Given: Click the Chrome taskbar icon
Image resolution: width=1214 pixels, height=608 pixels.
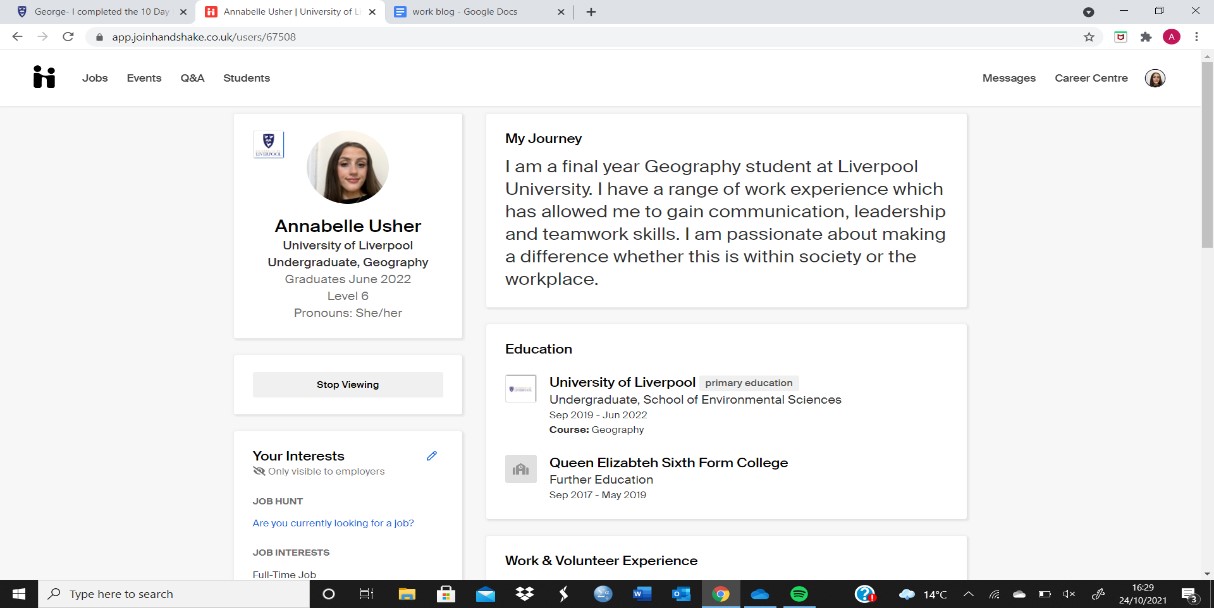Looking at the screenshot, I should tap(720, 594).
